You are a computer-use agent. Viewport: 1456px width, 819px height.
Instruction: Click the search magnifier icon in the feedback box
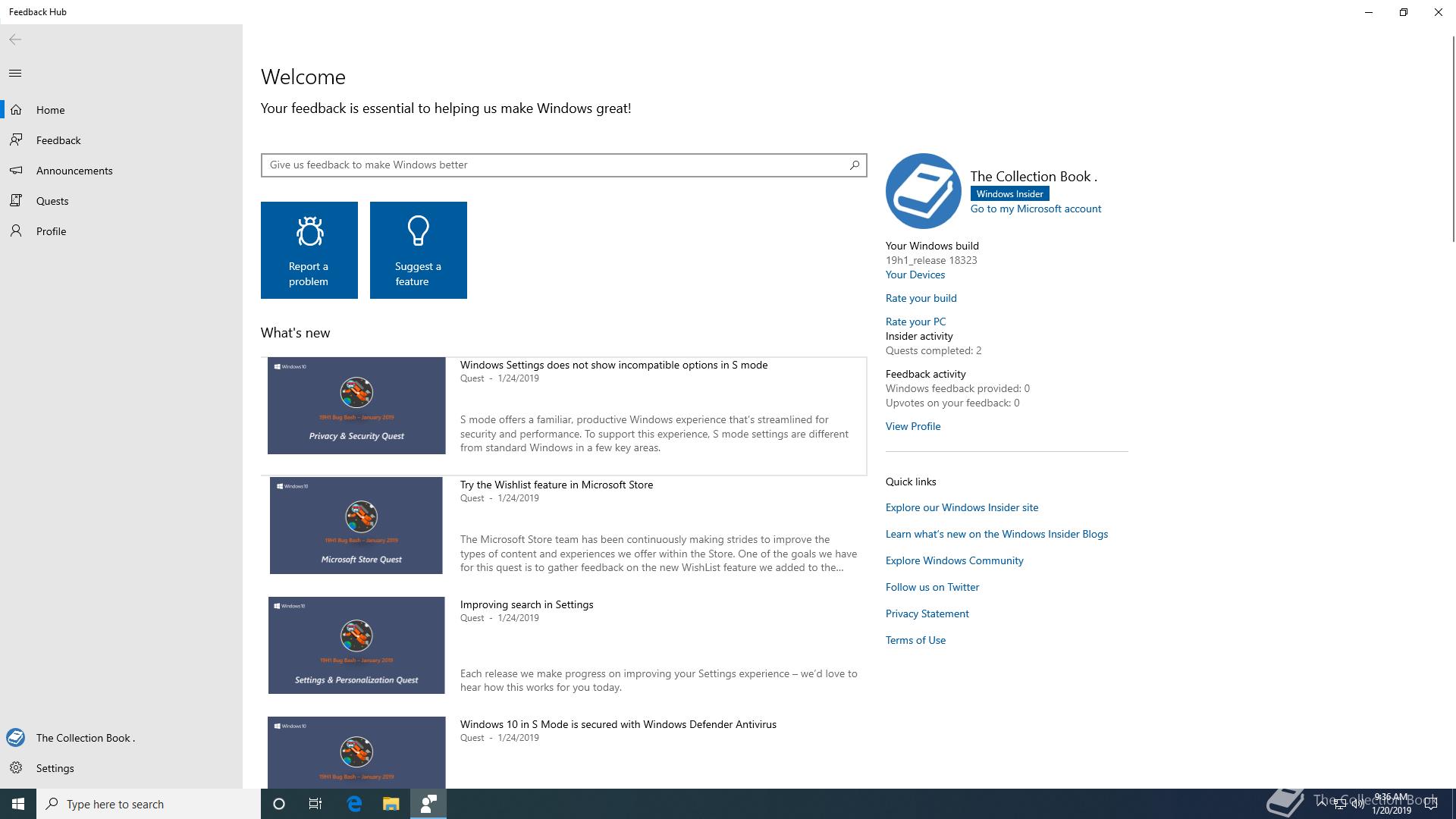tap(855, 165)
